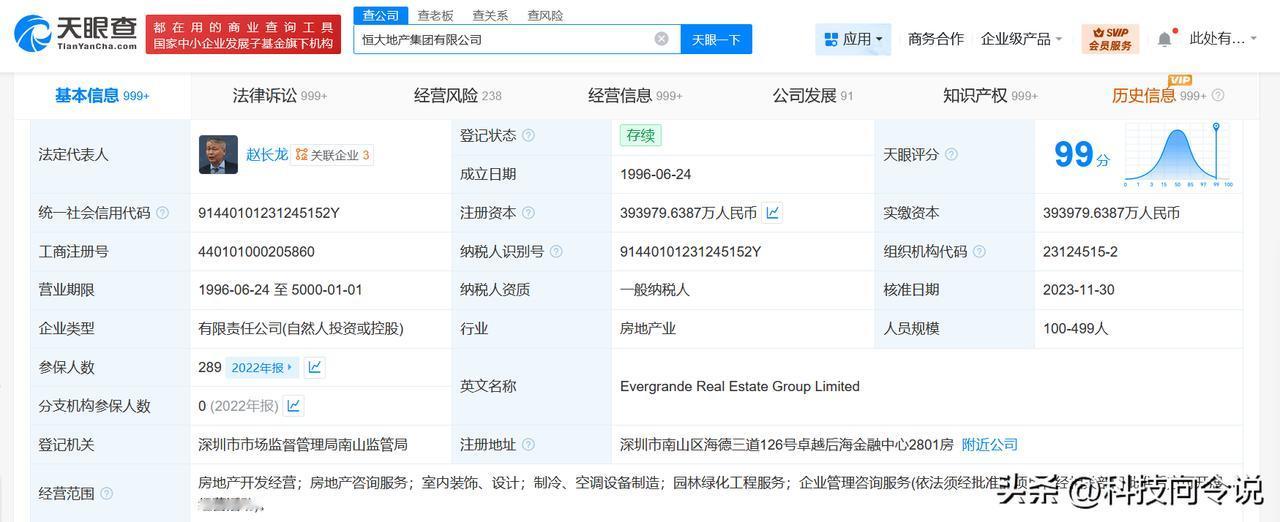1280x522 pixels.
Task: Open the 分支机构参保人数 chart icon
Action: [x=294, y=406]
